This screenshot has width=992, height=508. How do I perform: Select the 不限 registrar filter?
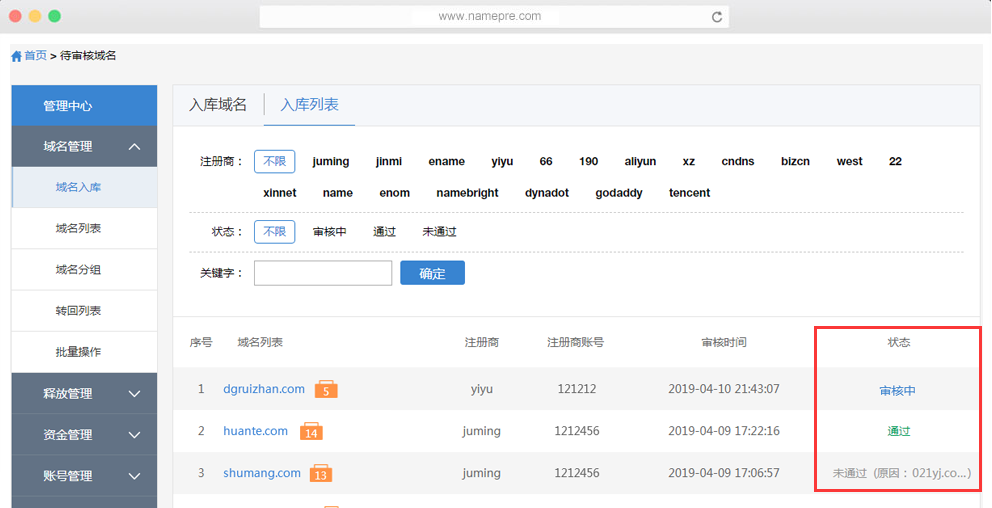[274, 161]
